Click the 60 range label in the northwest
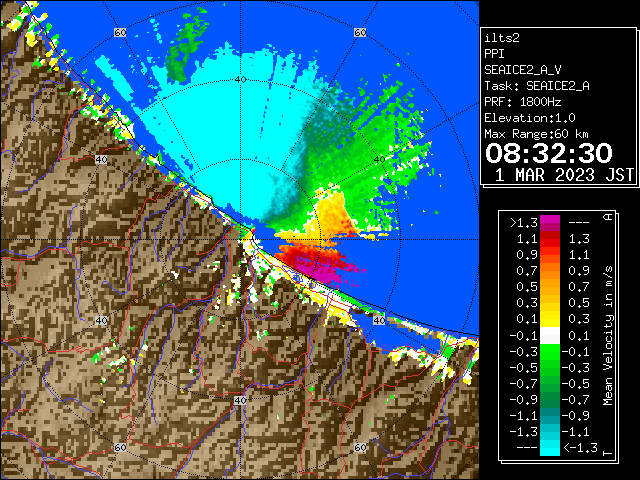The image size is (640, 480). [x=120, y=33]
